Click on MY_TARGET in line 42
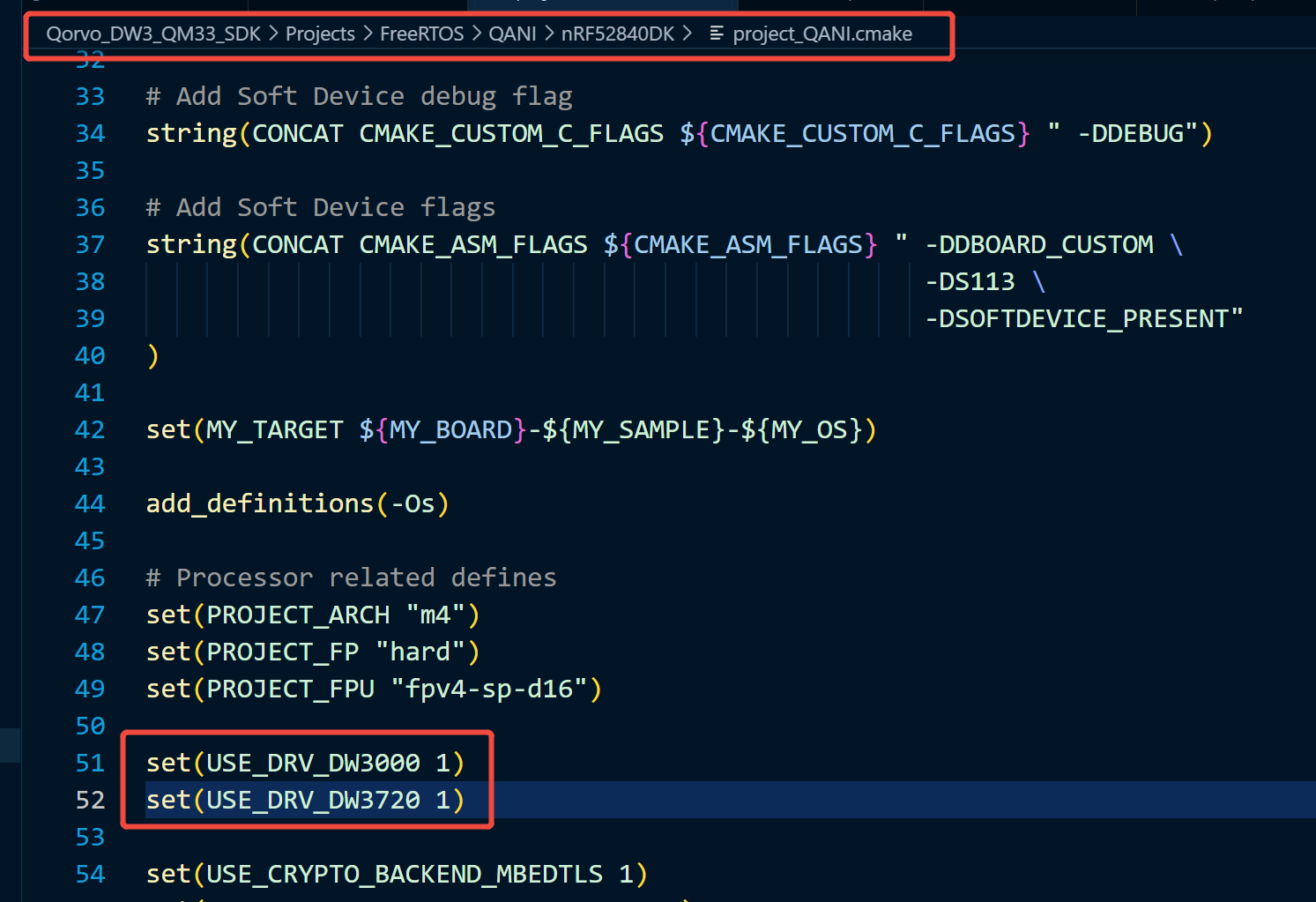 coord(274,429)
